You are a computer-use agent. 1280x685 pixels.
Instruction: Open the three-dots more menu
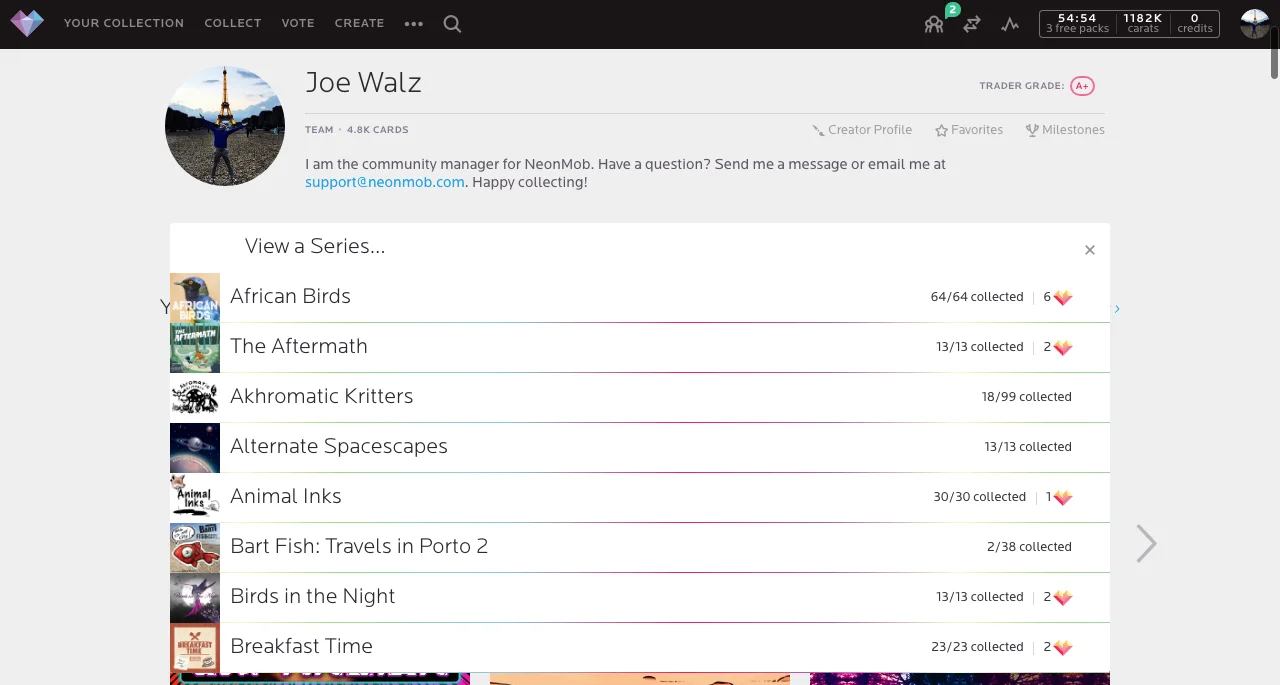[x=414, y=24]
